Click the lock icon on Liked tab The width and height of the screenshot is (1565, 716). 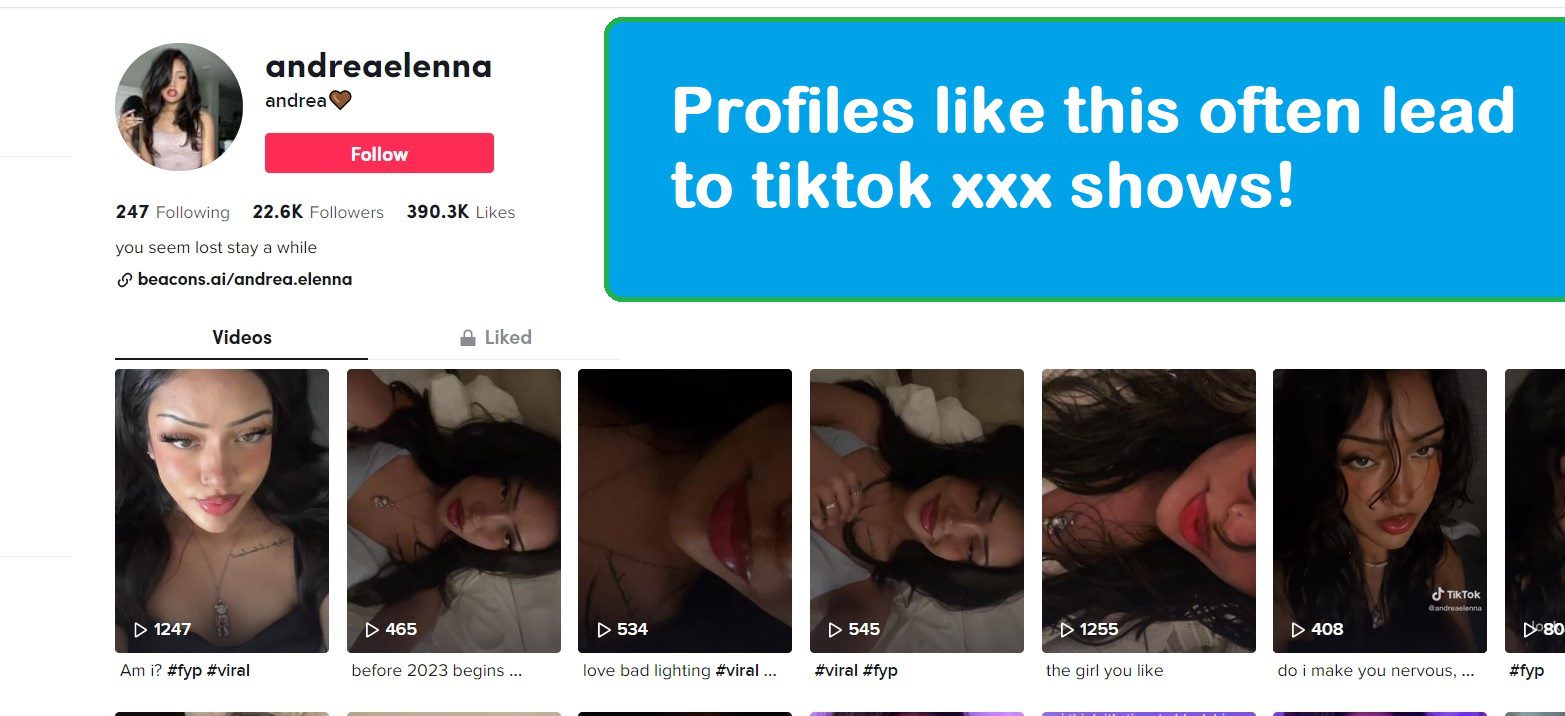click(467, 338)
